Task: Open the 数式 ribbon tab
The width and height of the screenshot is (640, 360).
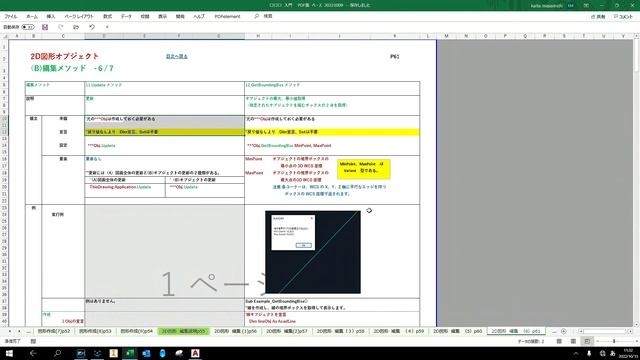Action: point(107,16)
